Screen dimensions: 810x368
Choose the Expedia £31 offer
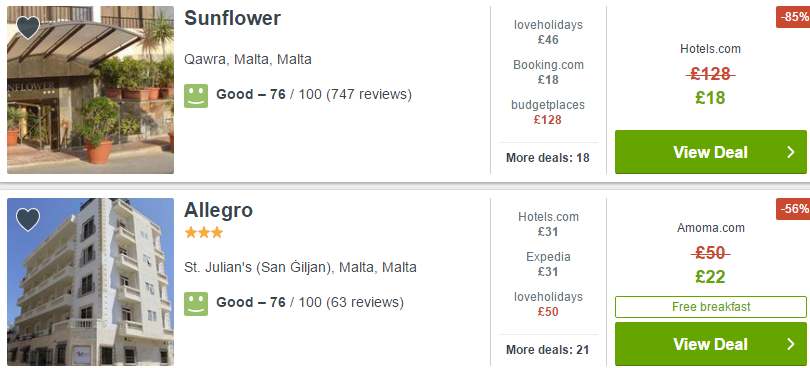point(548,264)
